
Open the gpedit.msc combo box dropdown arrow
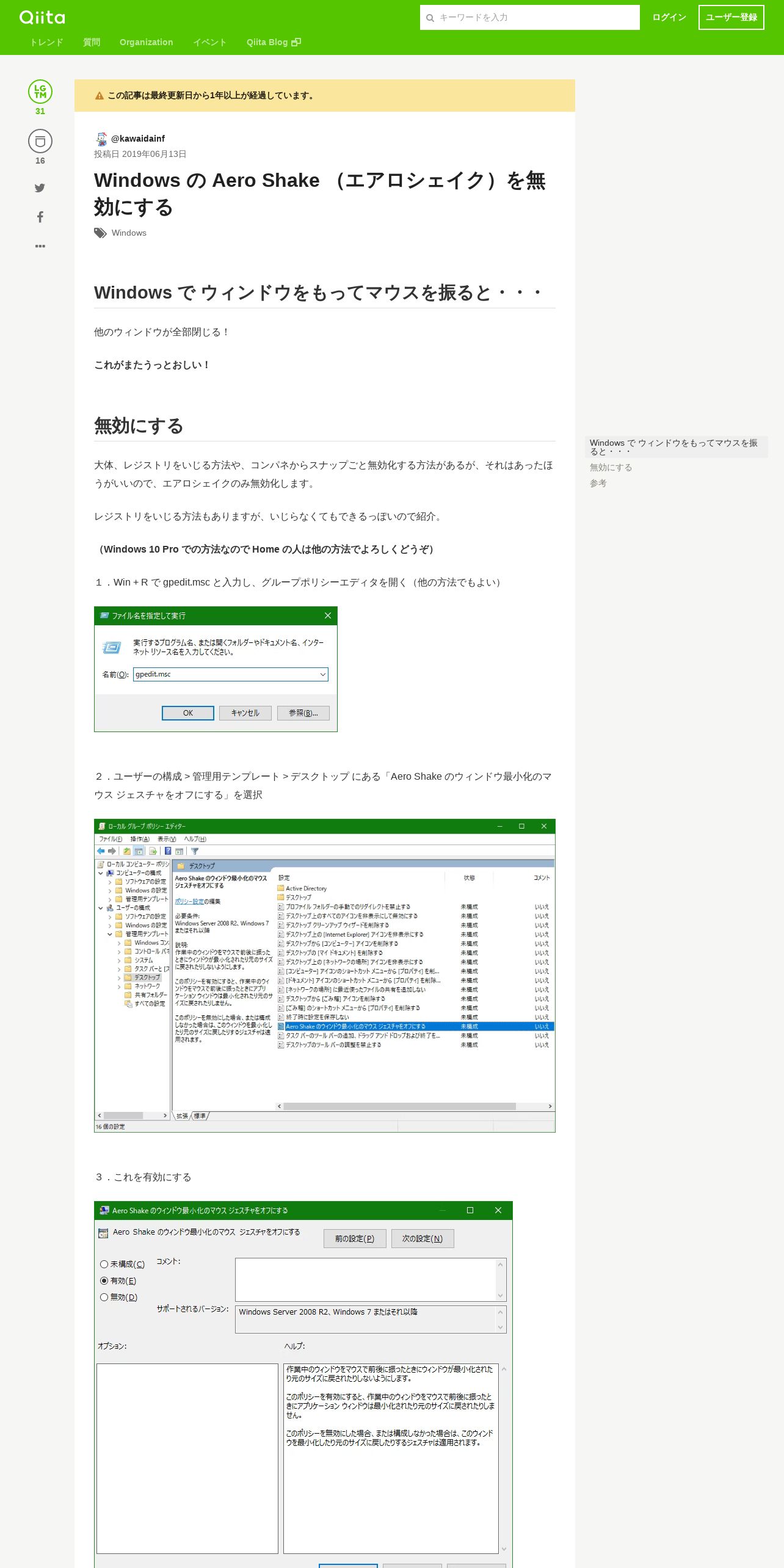[322, 675]
